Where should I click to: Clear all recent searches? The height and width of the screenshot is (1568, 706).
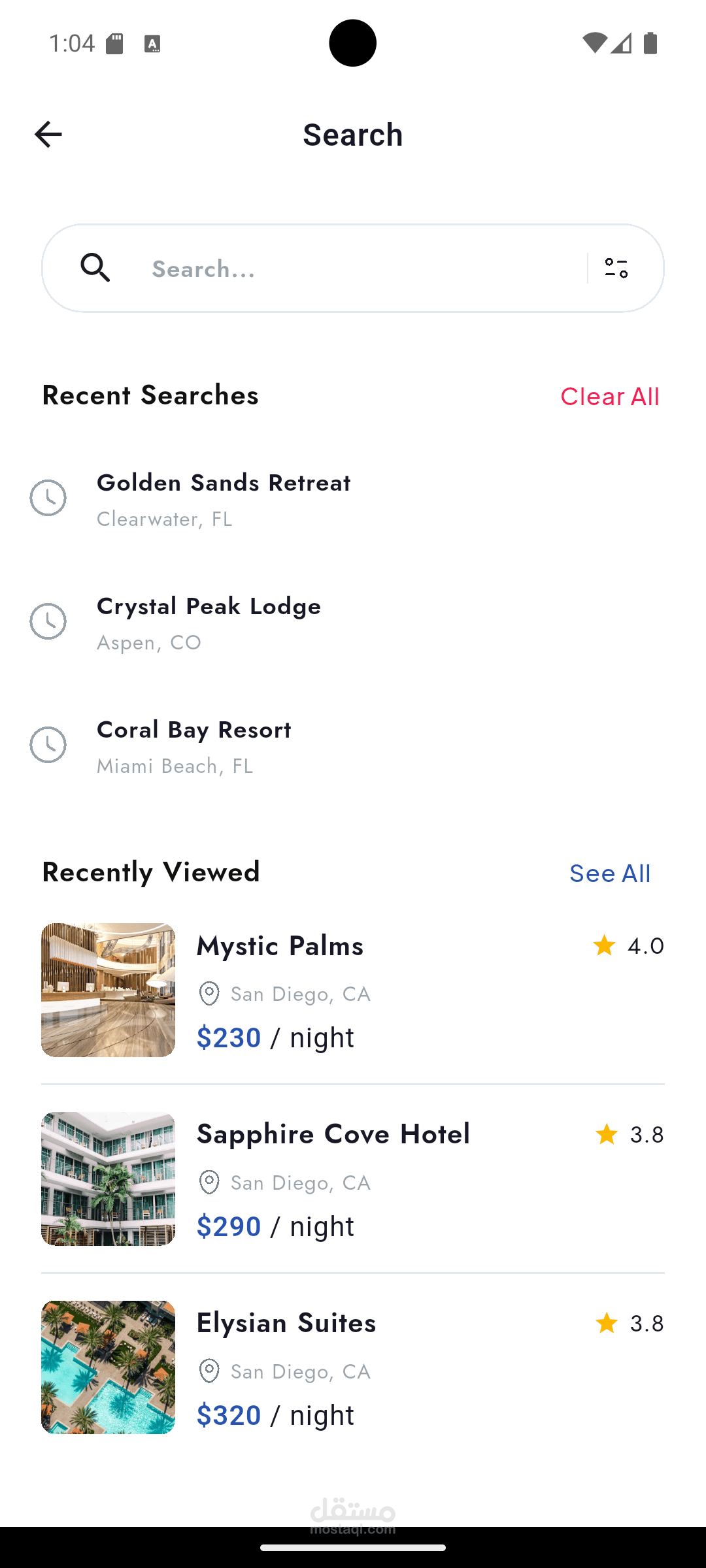click(x=609, y=397)
